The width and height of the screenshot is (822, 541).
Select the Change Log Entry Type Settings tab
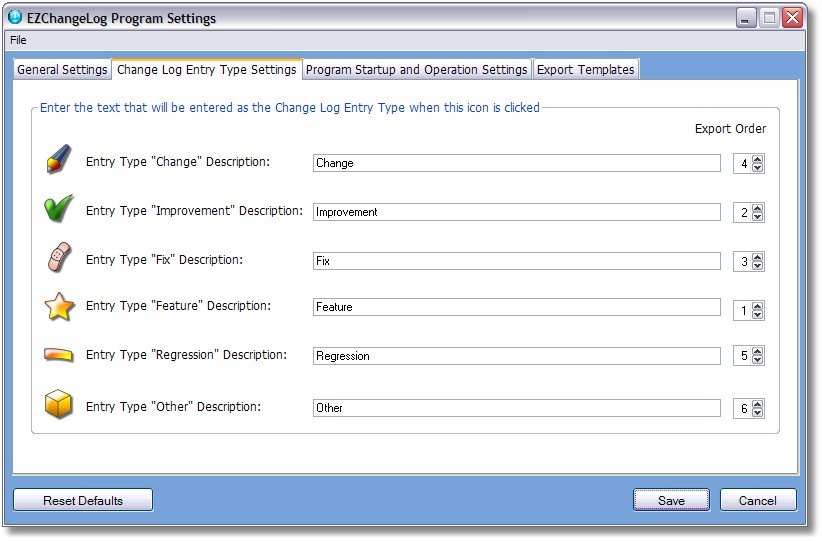click(207, 69)
